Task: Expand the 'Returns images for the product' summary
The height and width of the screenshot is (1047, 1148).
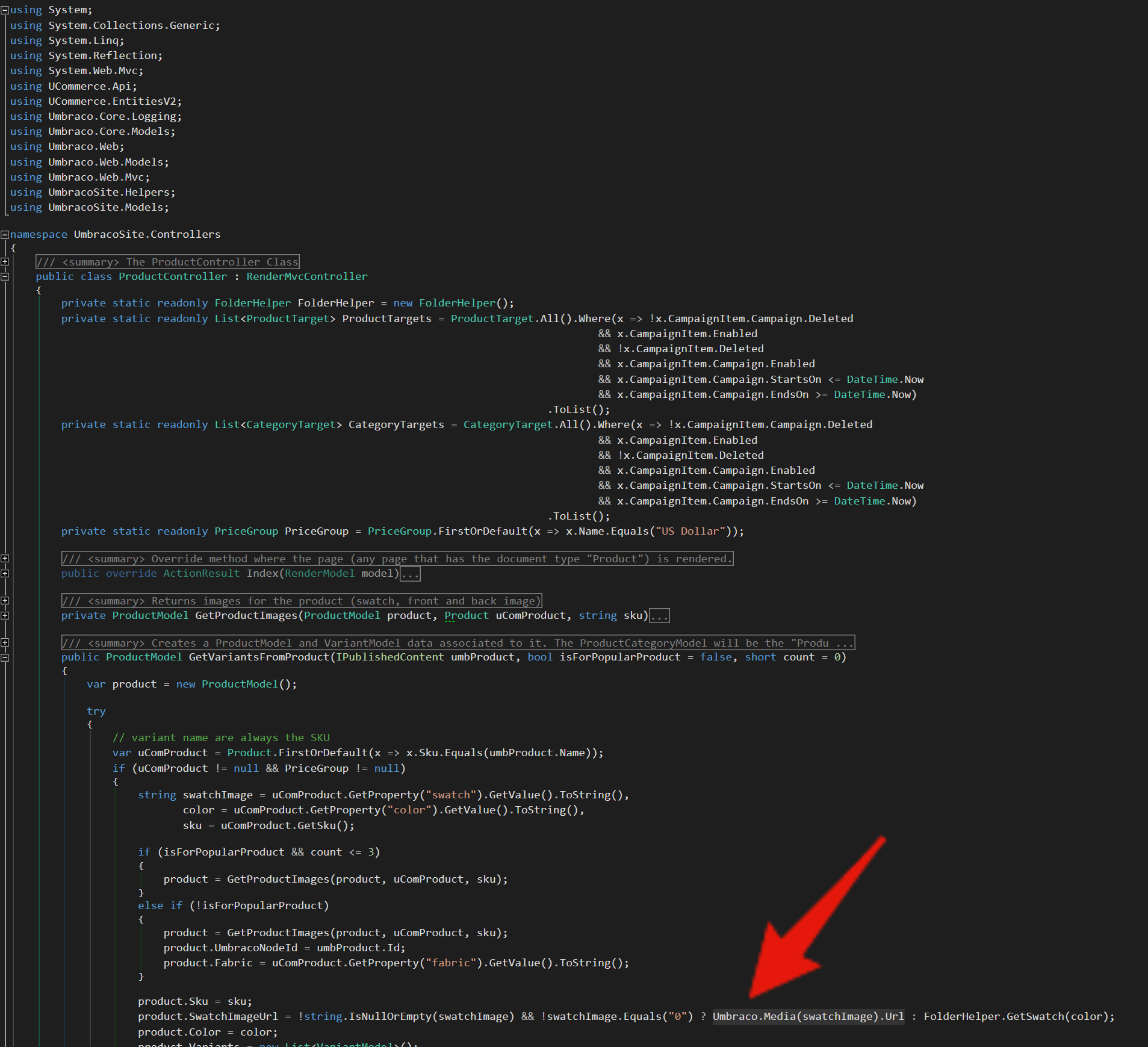Action: pyautogui.click(x=5, y=601)
